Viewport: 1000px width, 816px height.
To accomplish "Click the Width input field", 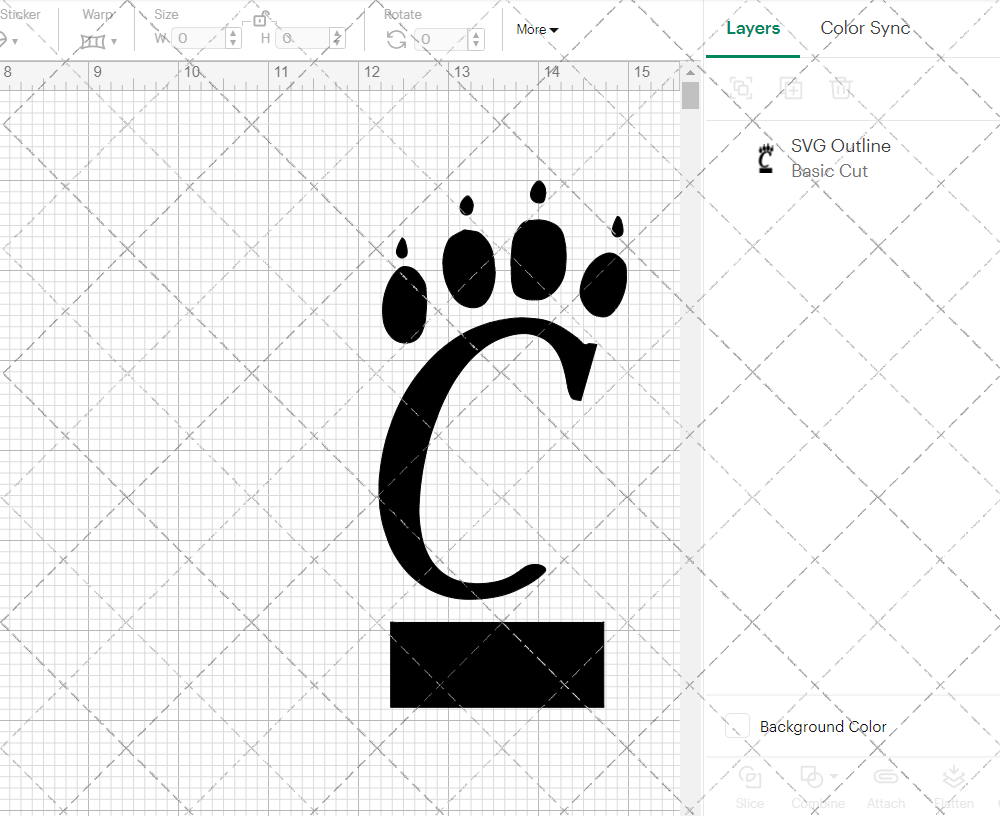I will click(x=200, y=38).
